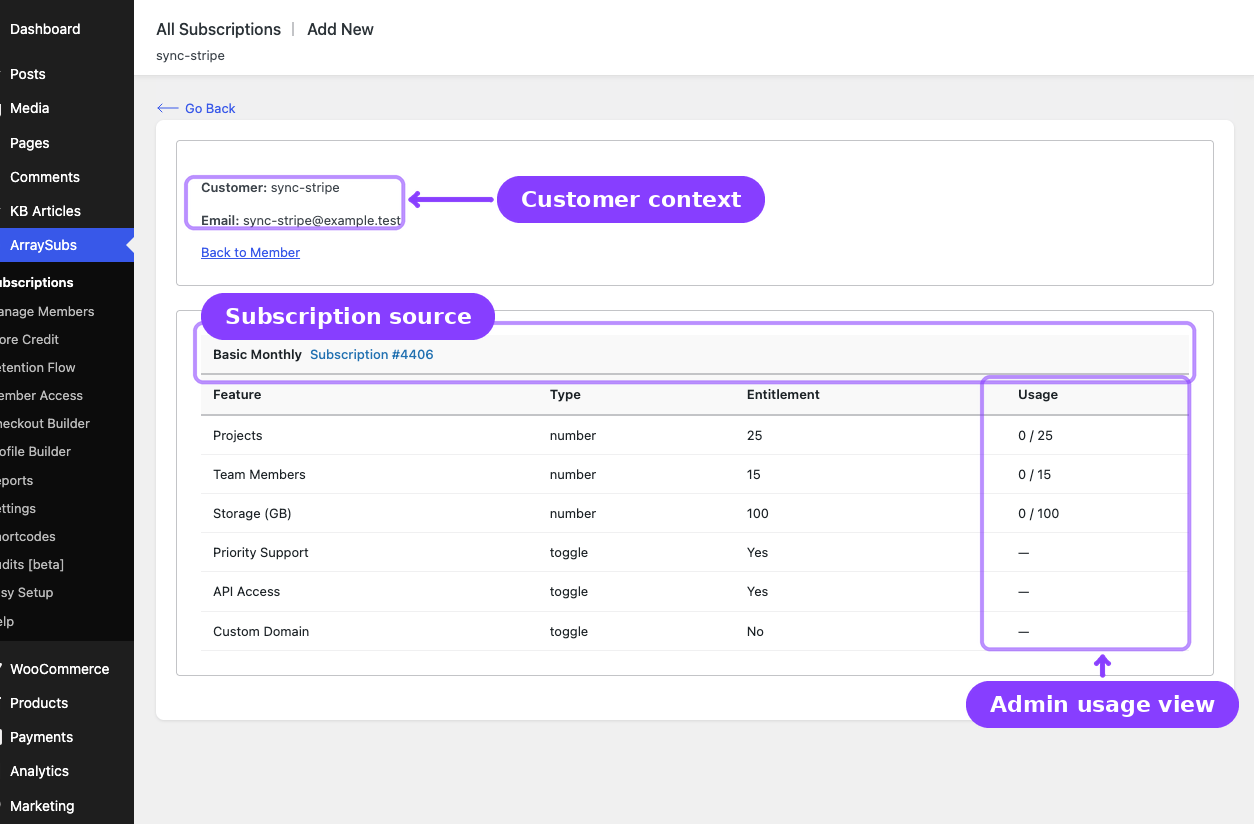The height and width of the screenshot is (824, 1254).
Task: Select the Storage (GB) feature row
Action: pyautogui.click(x=694, y=513)
